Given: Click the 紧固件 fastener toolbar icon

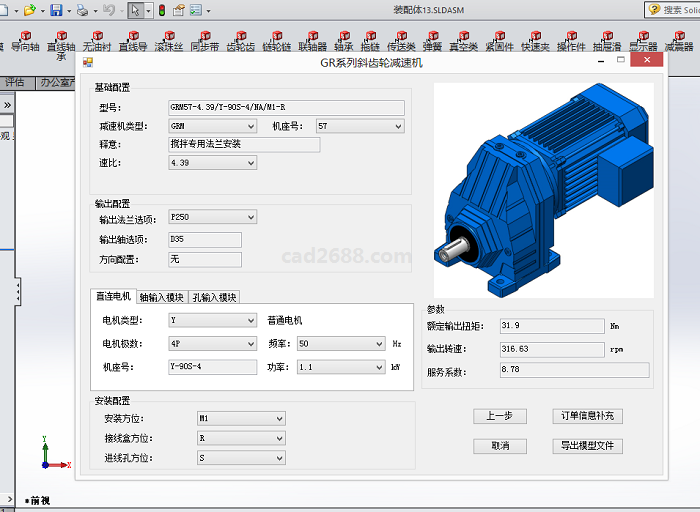Looking at the screenshot, I should (x=499, y=40).
